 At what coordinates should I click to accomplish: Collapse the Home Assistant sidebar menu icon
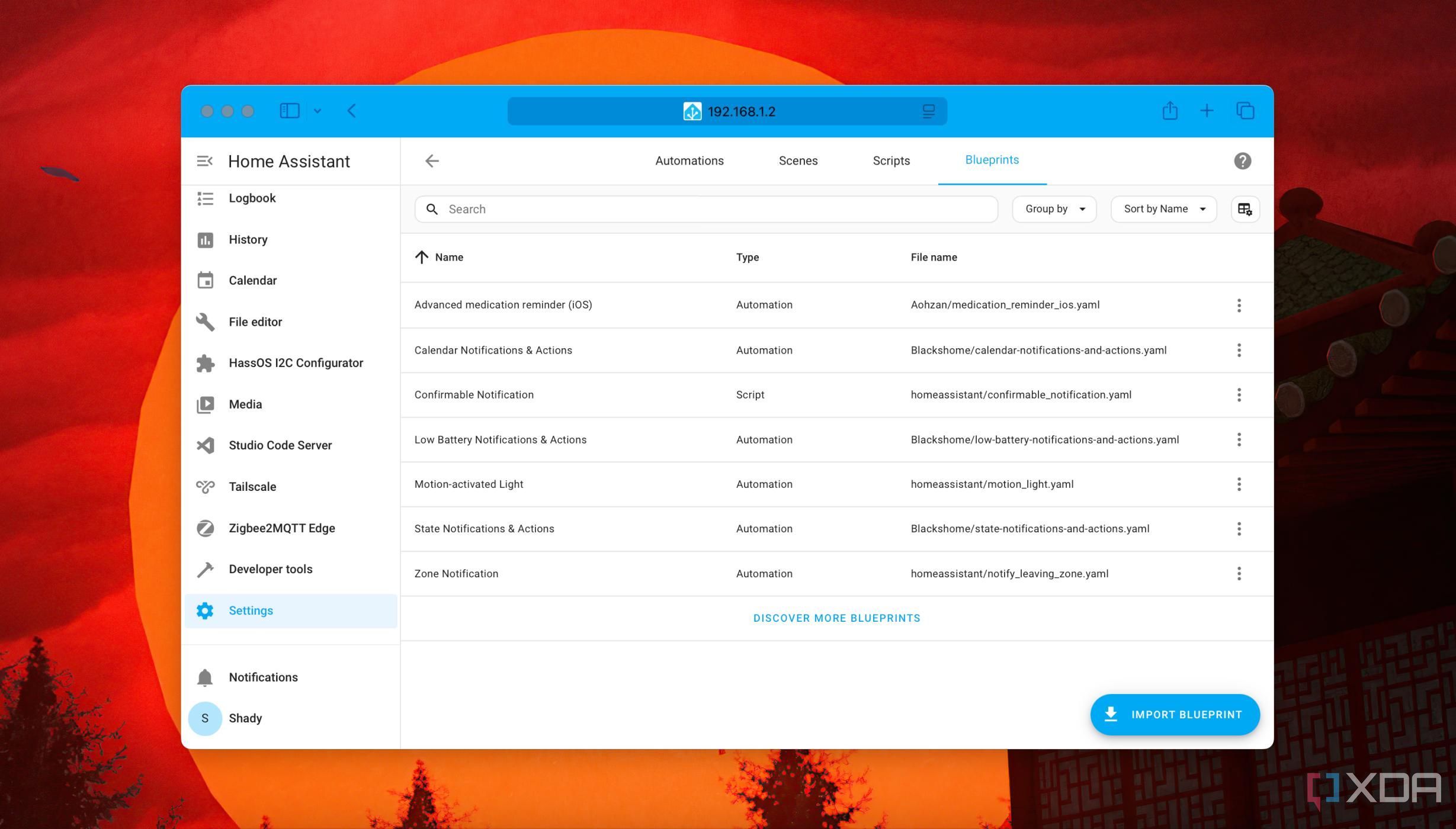(x=204, y=161)
